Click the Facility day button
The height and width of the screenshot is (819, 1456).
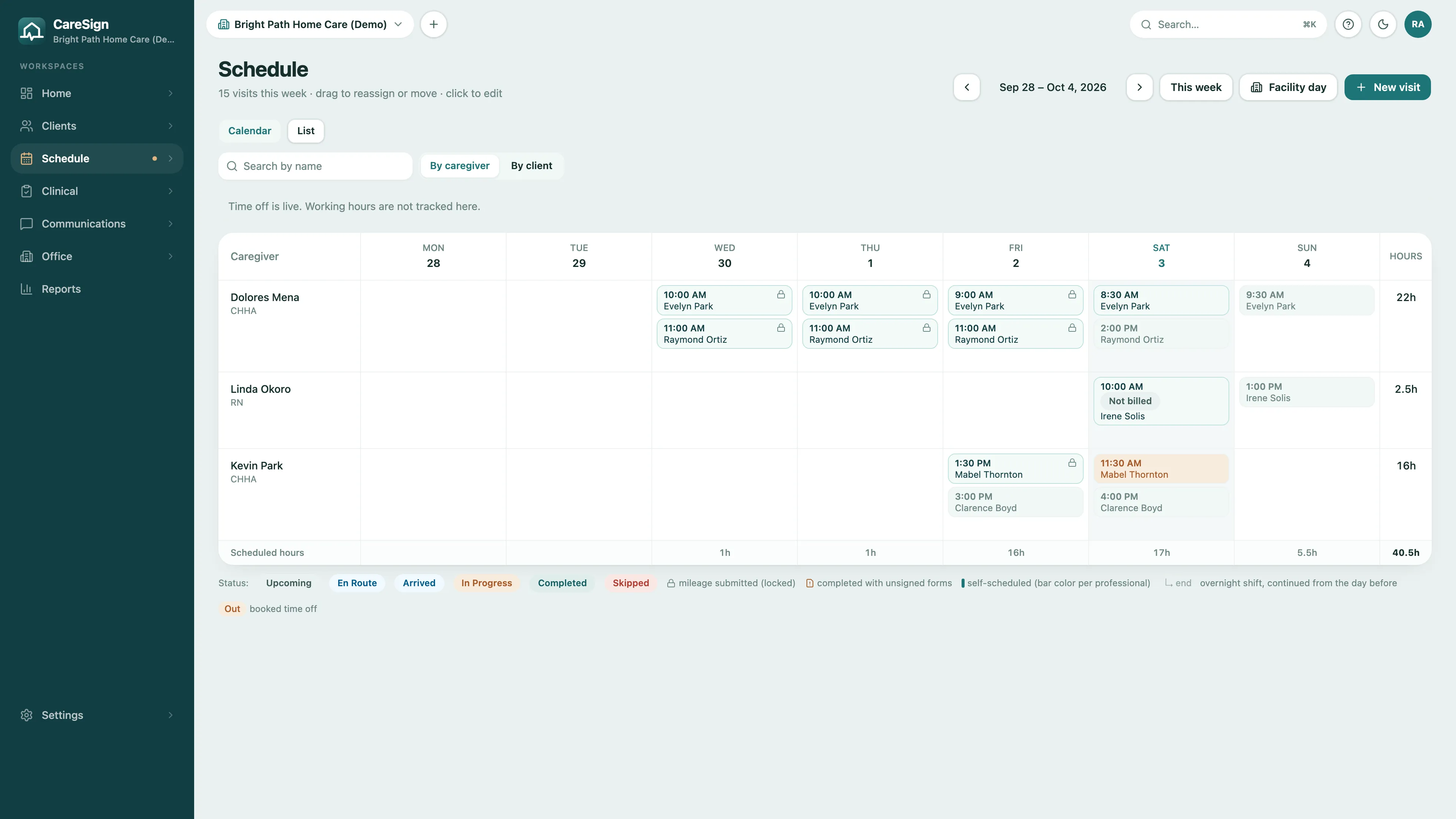pos(1288,87)
